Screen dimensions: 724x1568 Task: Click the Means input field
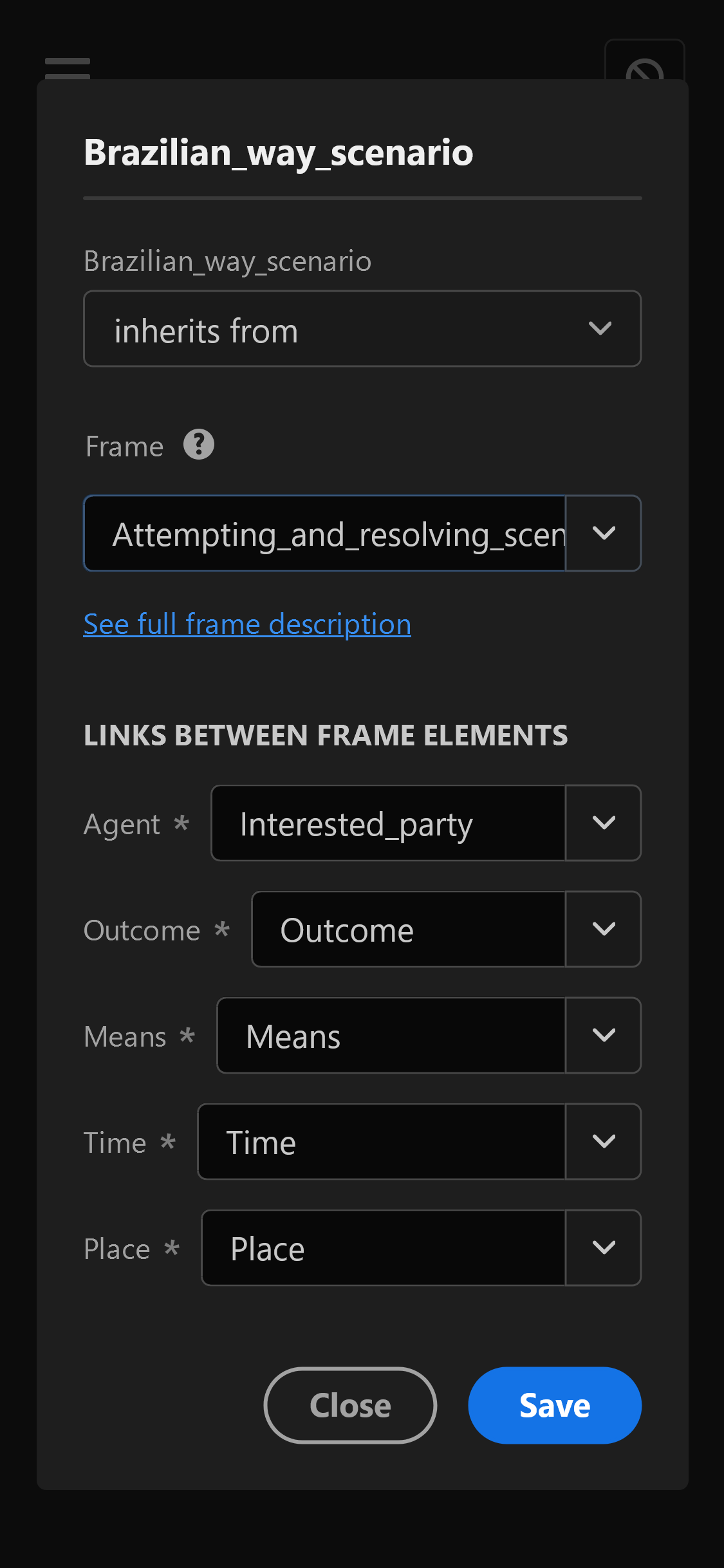pos(391,1035)
